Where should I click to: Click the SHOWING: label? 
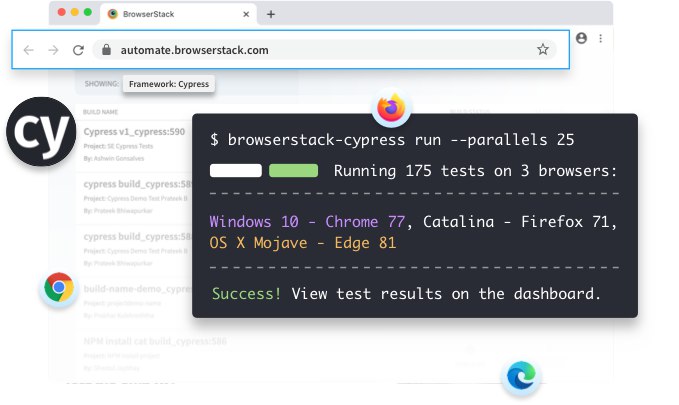[101, 84]
